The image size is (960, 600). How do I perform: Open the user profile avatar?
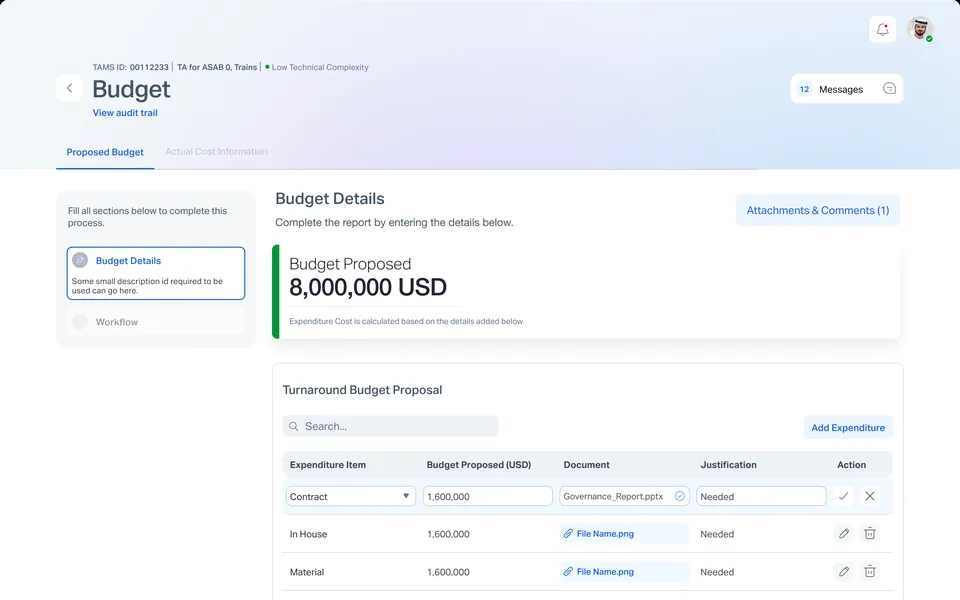point(920,29)
